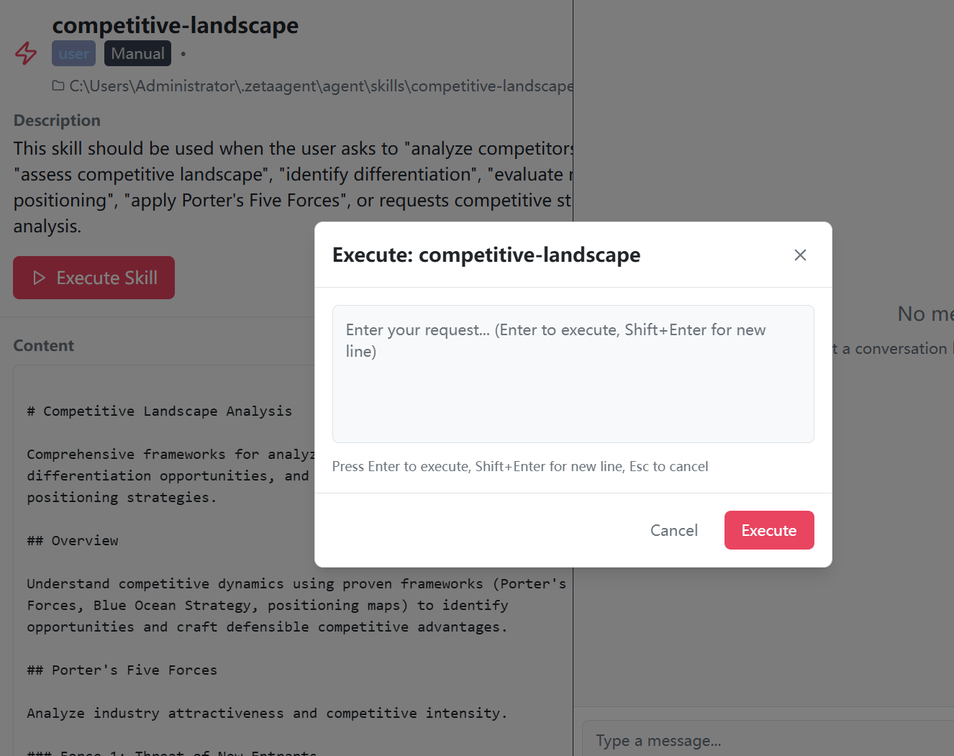Click the user badge under the title
Viewport: 954px width, 756px height.
[73, 53]
